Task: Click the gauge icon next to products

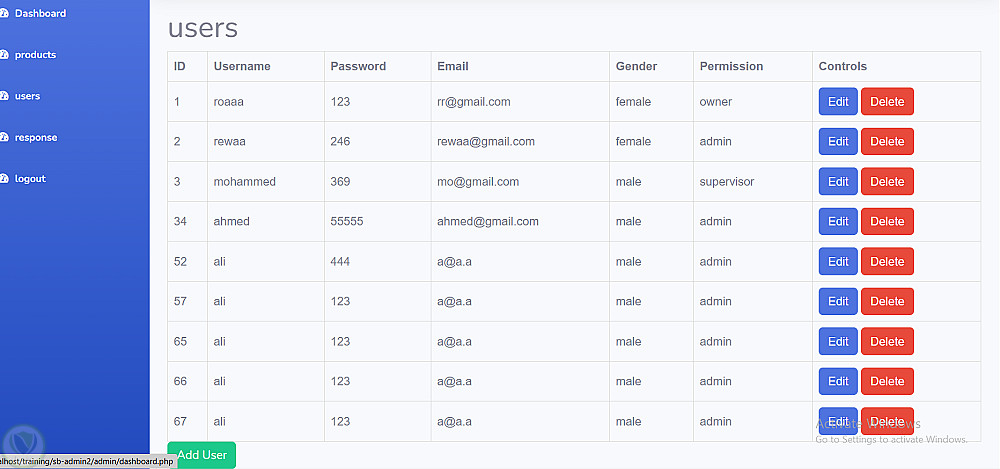Action: click(4, 55)
